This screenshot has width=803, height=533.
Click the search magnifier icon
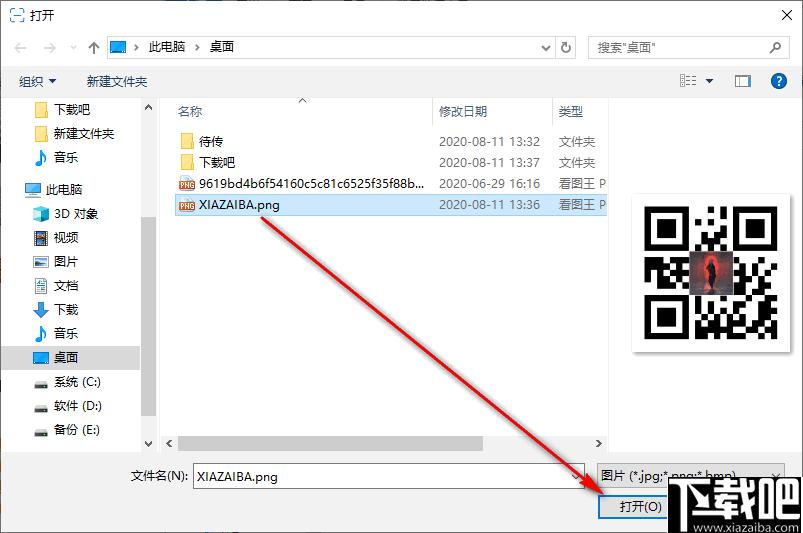click(x=775, y=48)
